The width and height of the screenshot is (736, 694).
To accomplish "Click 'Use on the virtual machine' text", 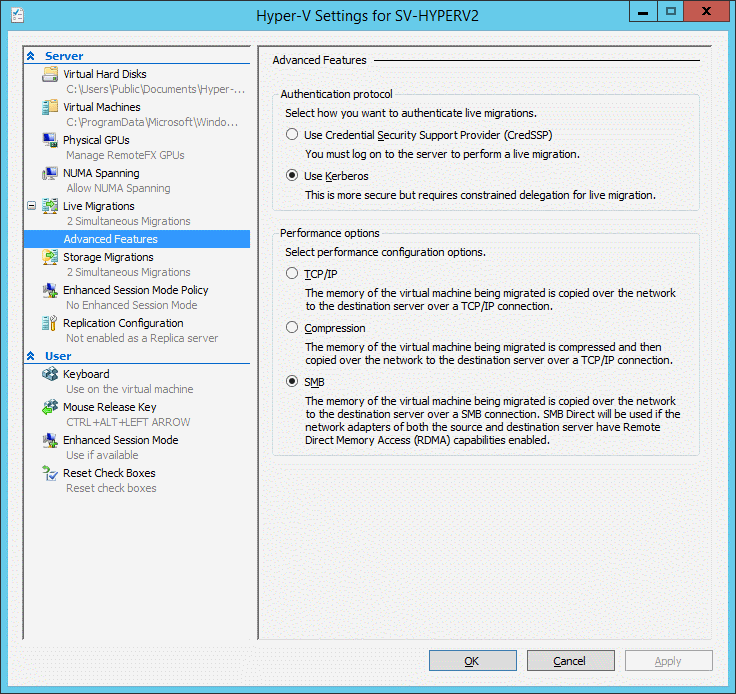I will coord(130,389).
